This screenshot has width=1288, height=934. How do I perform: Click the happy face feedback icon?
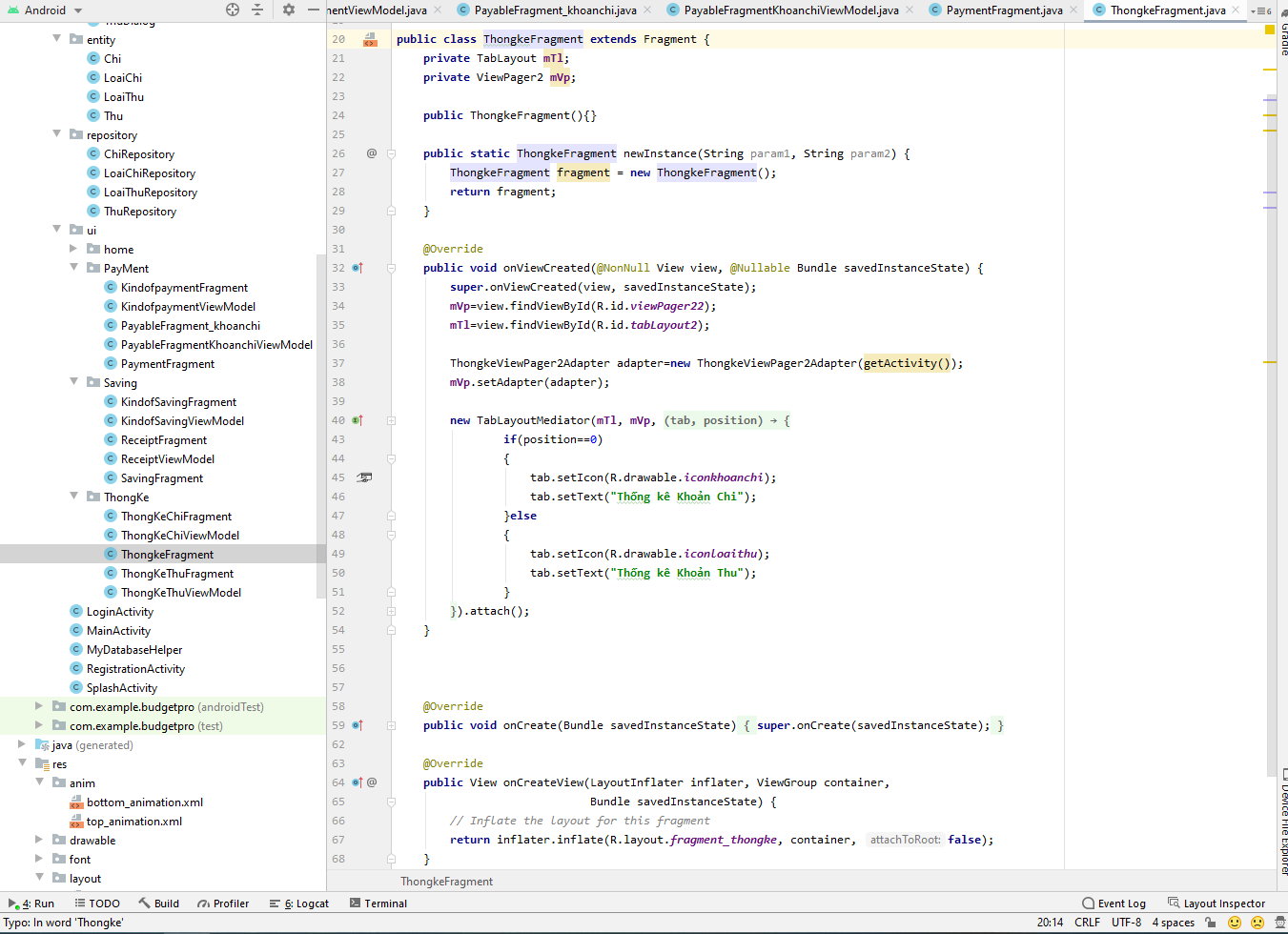click(1235, 923)
